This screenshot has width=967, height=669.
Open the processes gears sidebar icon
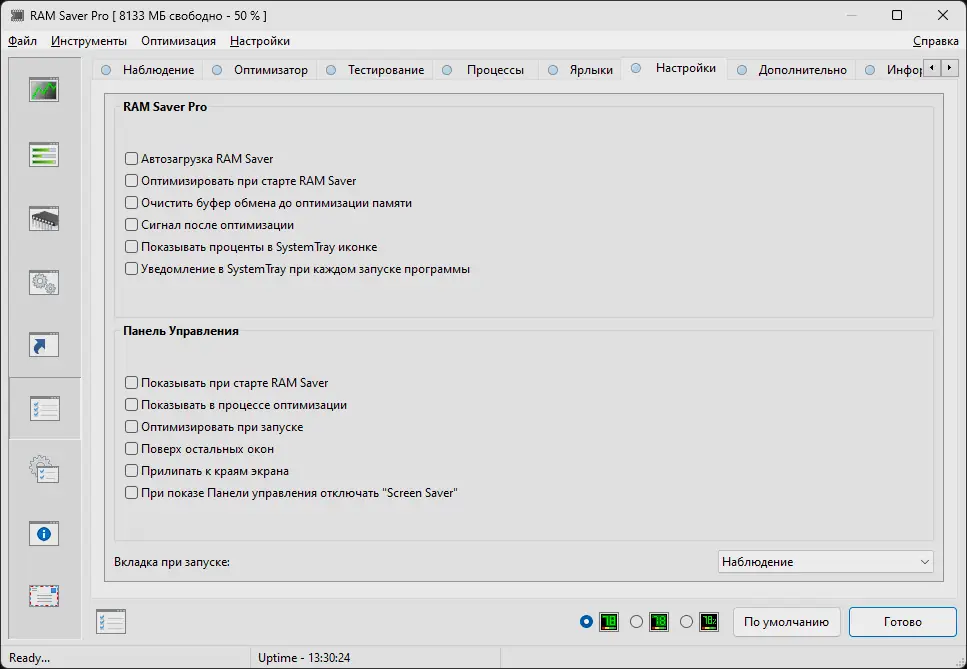click(x=44, y=282)
